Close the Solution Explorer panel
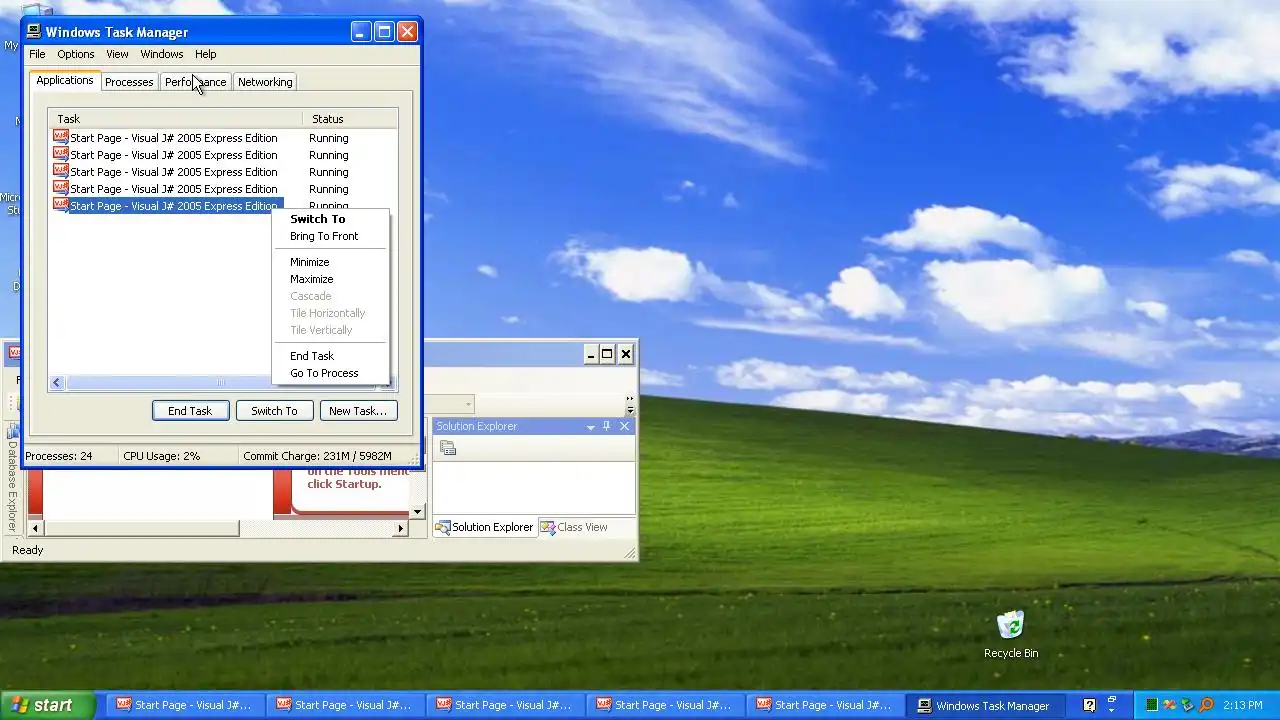Screen dimensions: 1280x720 point(625,426)
